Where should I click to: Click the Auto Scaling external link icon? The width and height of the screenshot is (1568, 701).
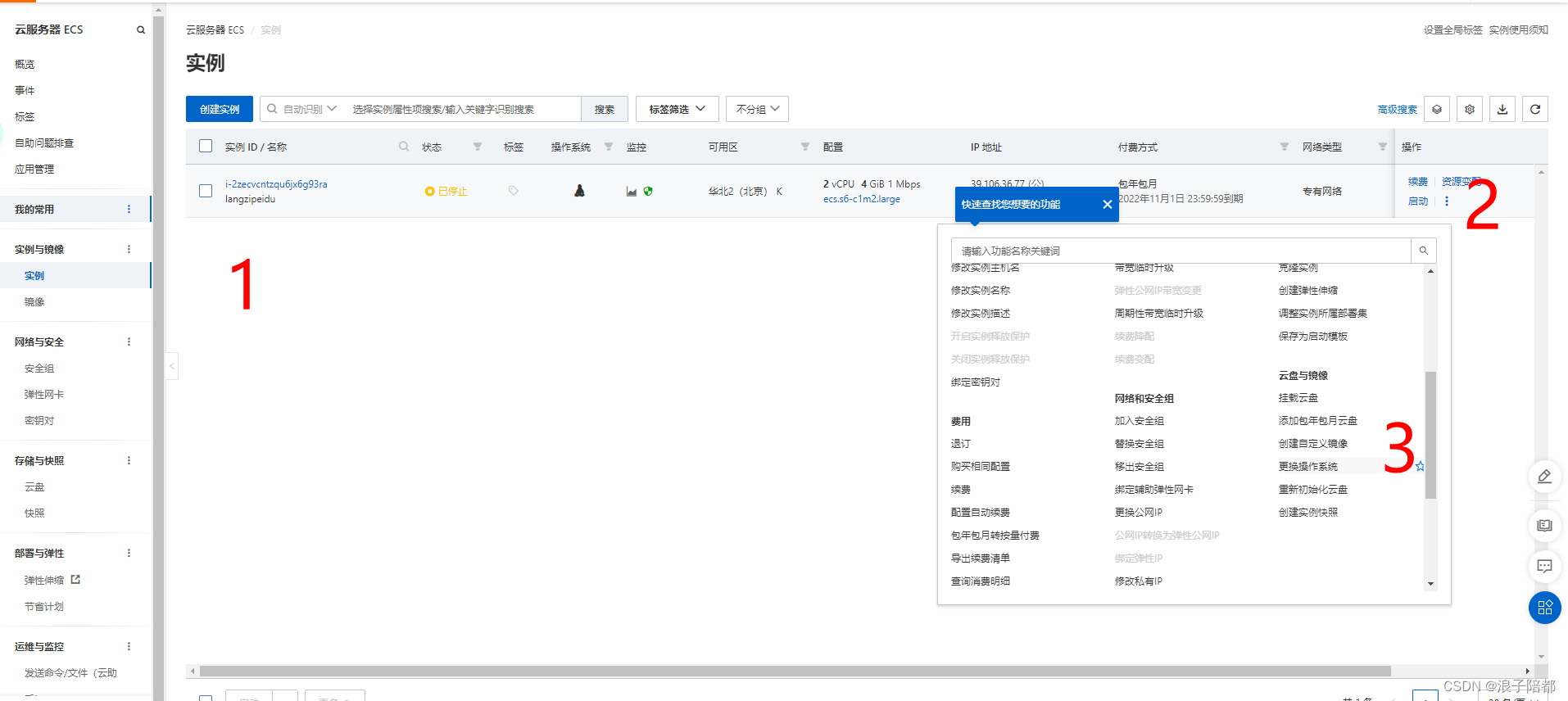[x=75, y=579]
